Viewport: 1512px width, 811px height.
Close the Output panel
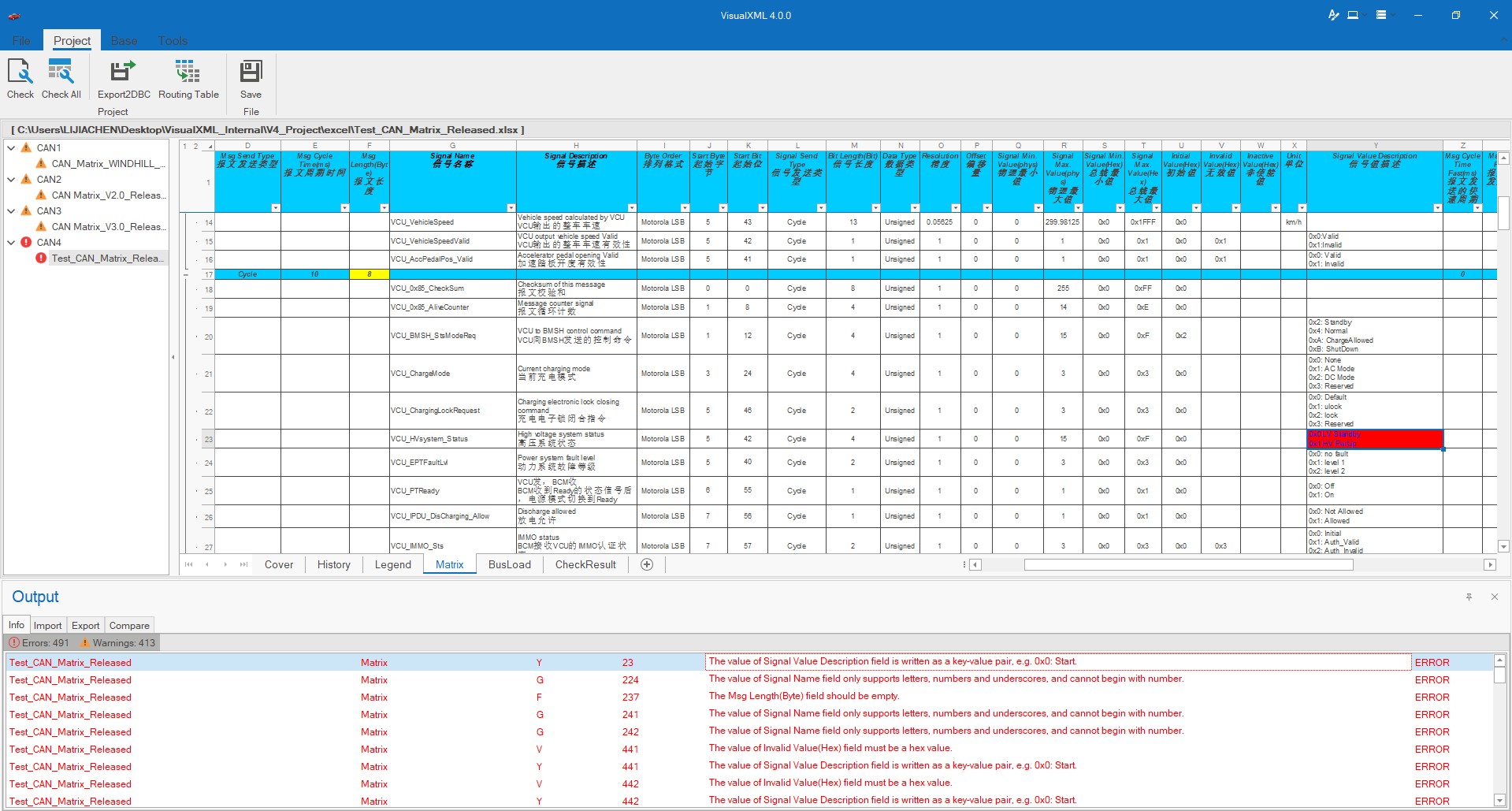(1494, 597)
